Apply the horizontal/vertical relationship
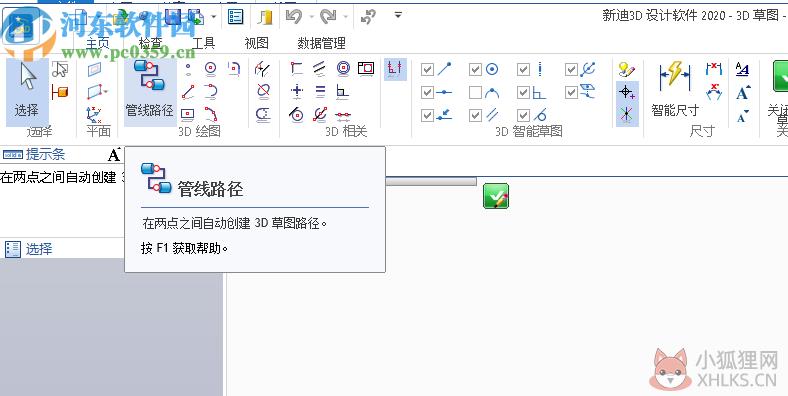The image size is (788, 396). coord(297,91)
